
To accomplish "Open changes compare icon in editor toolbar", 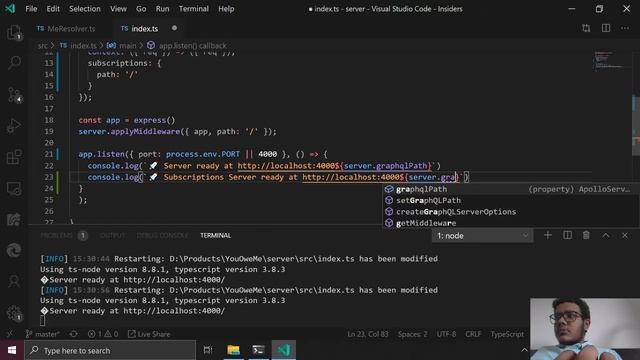I will [586, 28].
